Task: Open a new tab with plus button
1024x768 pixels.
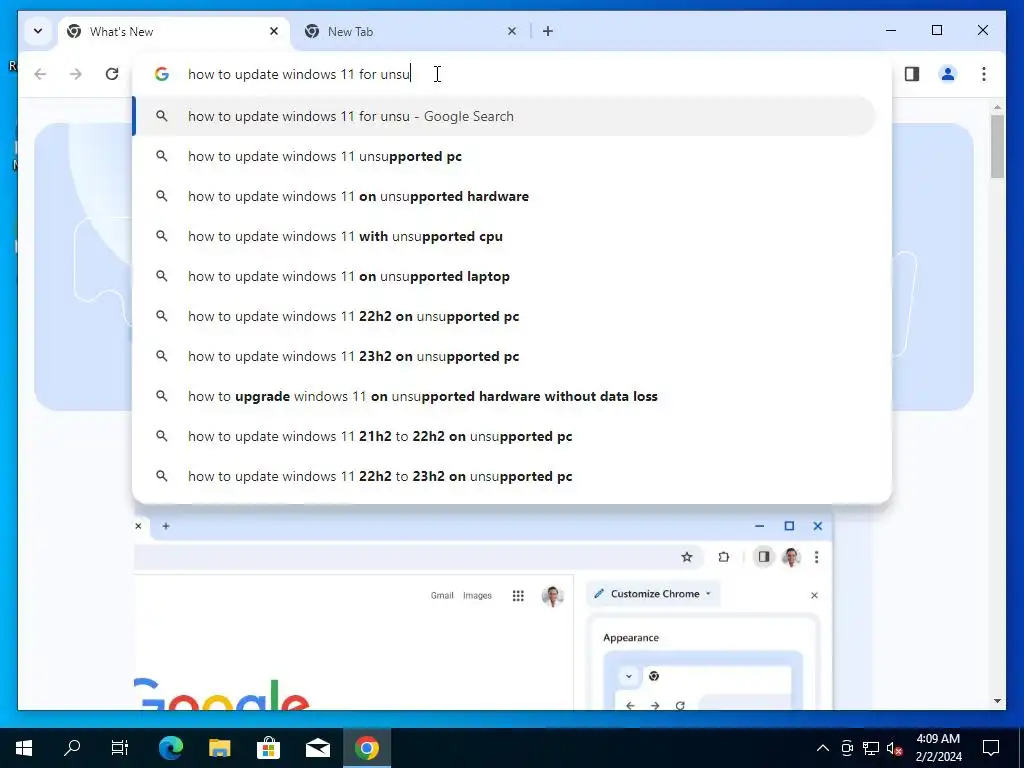Action: (548, 31)
